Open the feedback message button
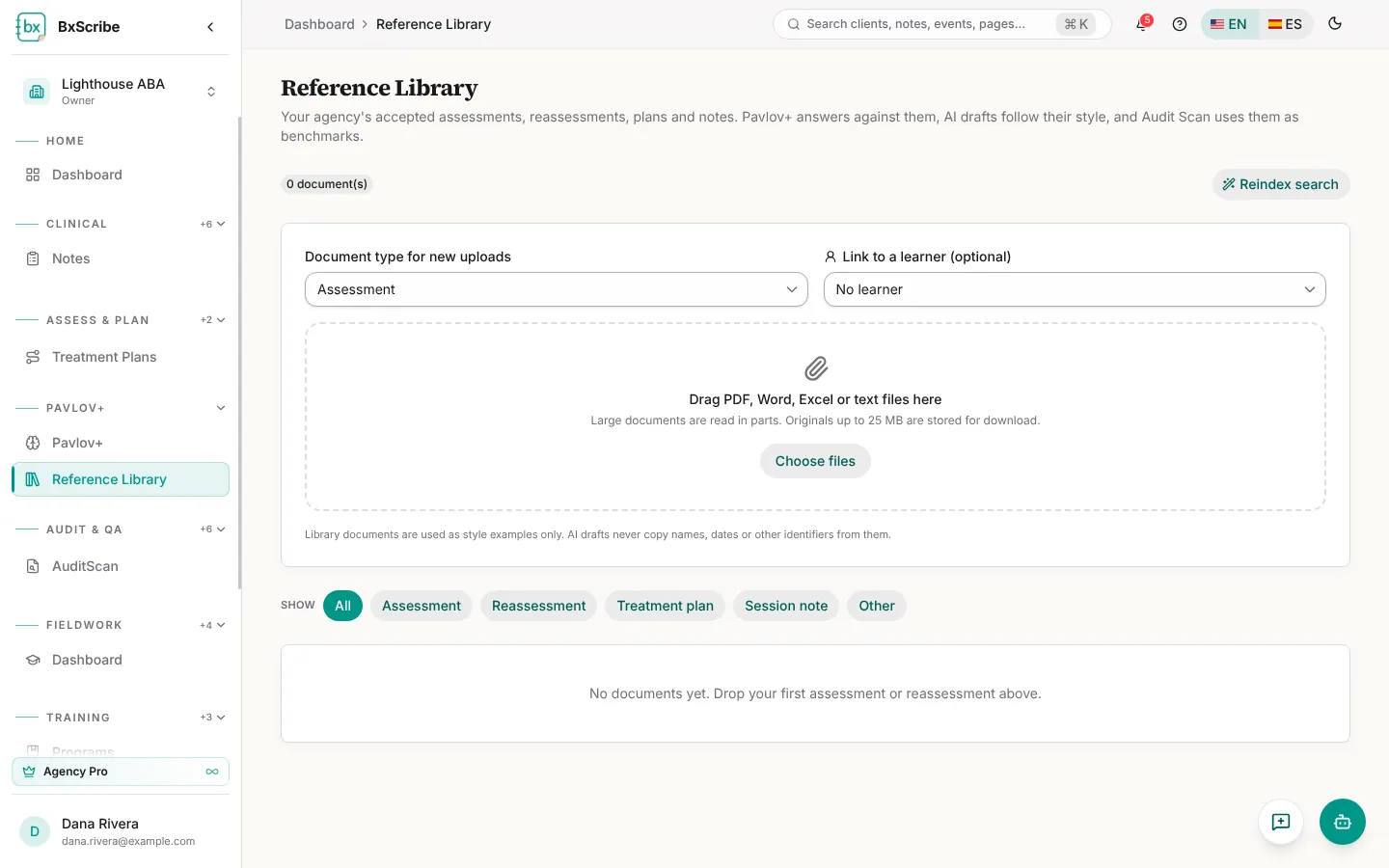This screenshot has height=868, width=1389. (x=1281, y=822)
